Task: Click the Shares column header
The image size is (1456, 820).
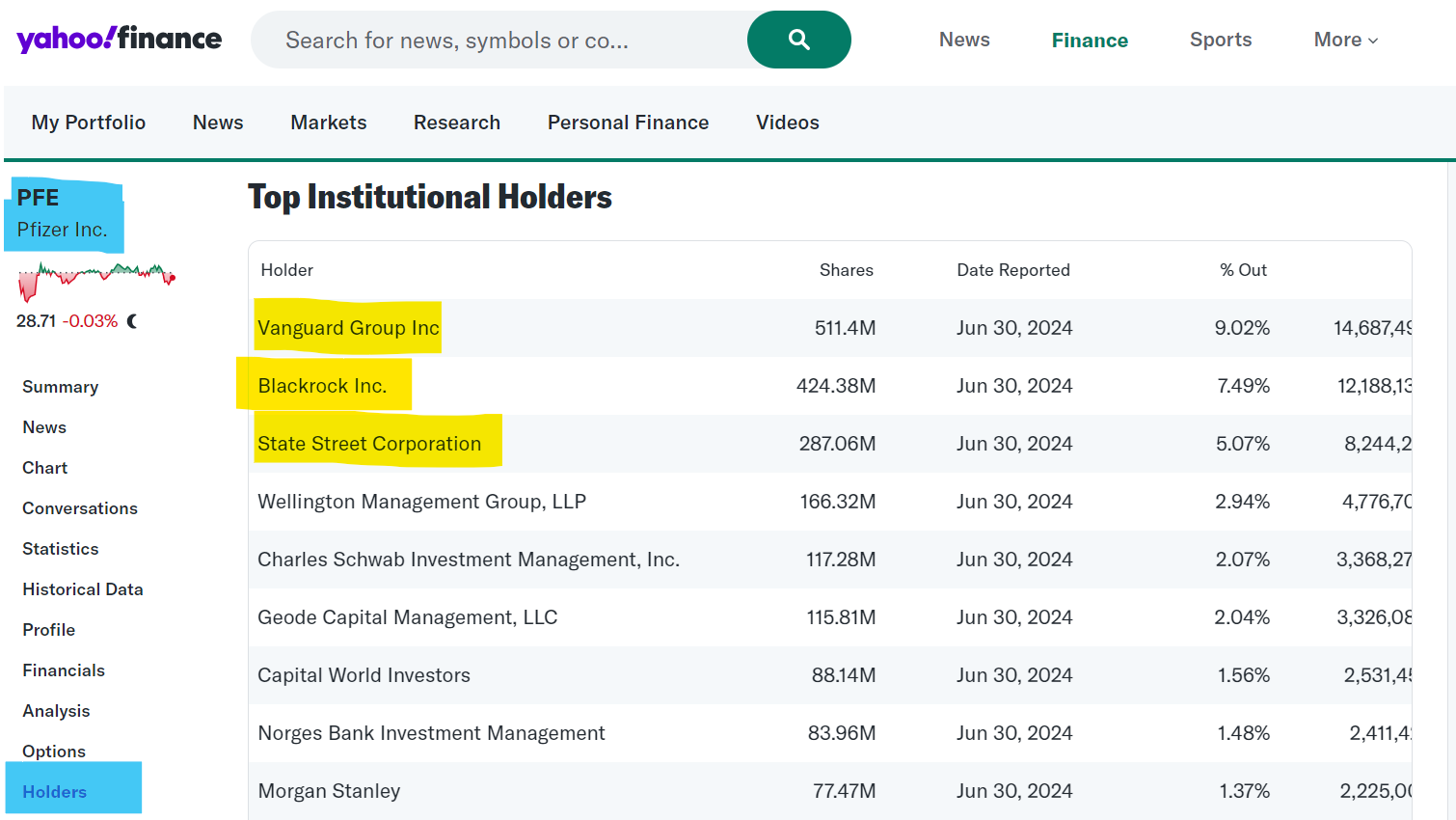Action: (847, 270)
